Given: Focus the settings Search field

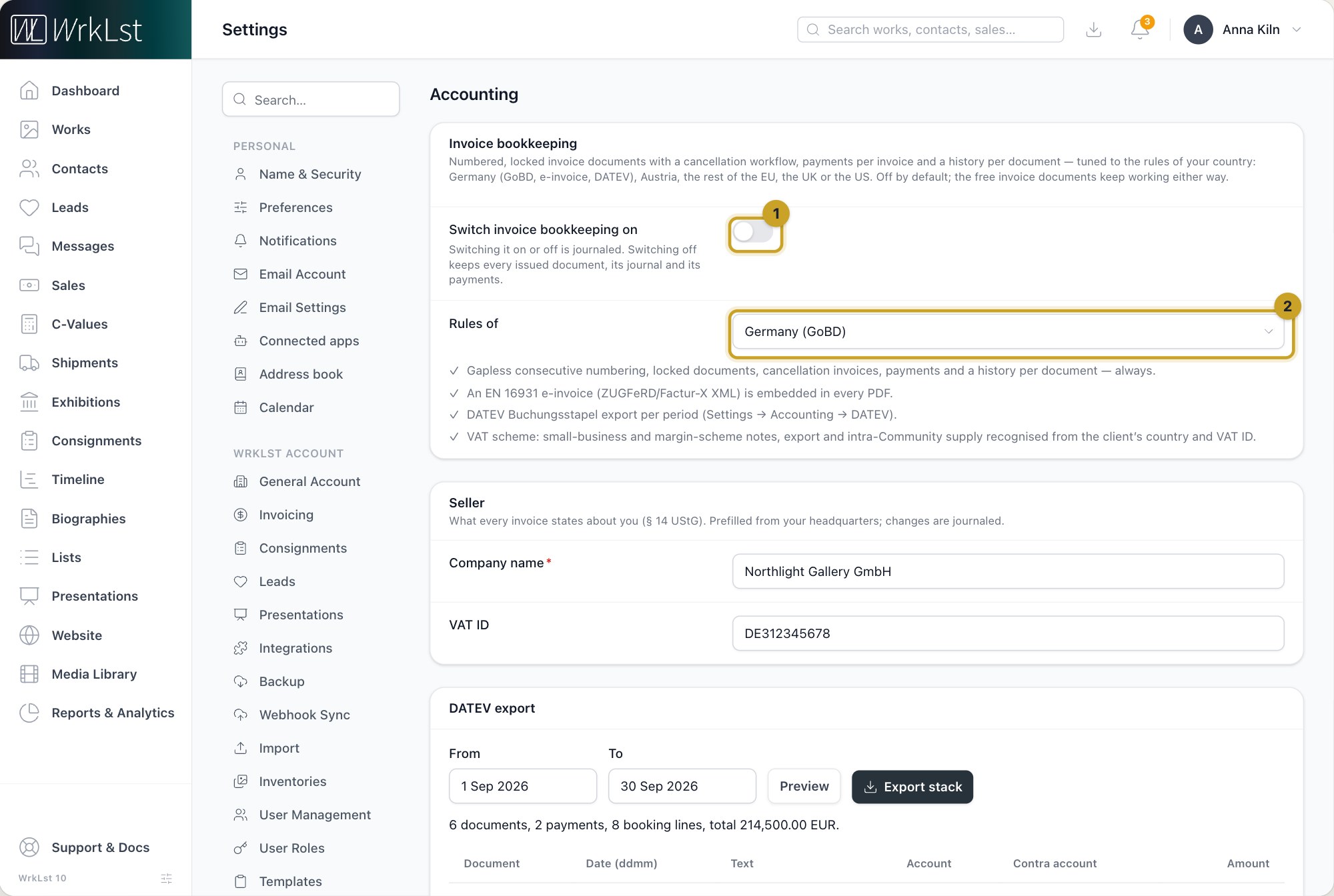Looking at the screenshot, I should (x=311, y=99).
